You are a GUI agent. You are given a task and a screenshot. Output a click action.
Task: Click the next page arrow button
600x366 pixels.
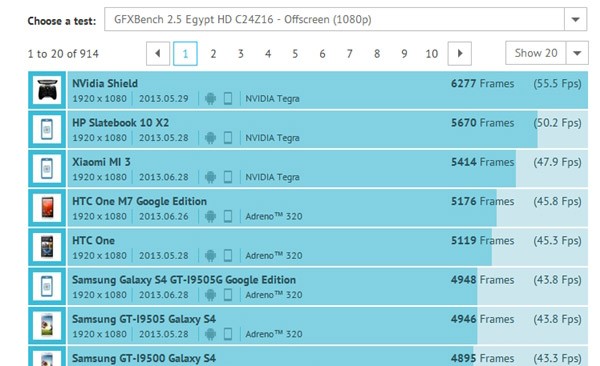click(460, 54)
